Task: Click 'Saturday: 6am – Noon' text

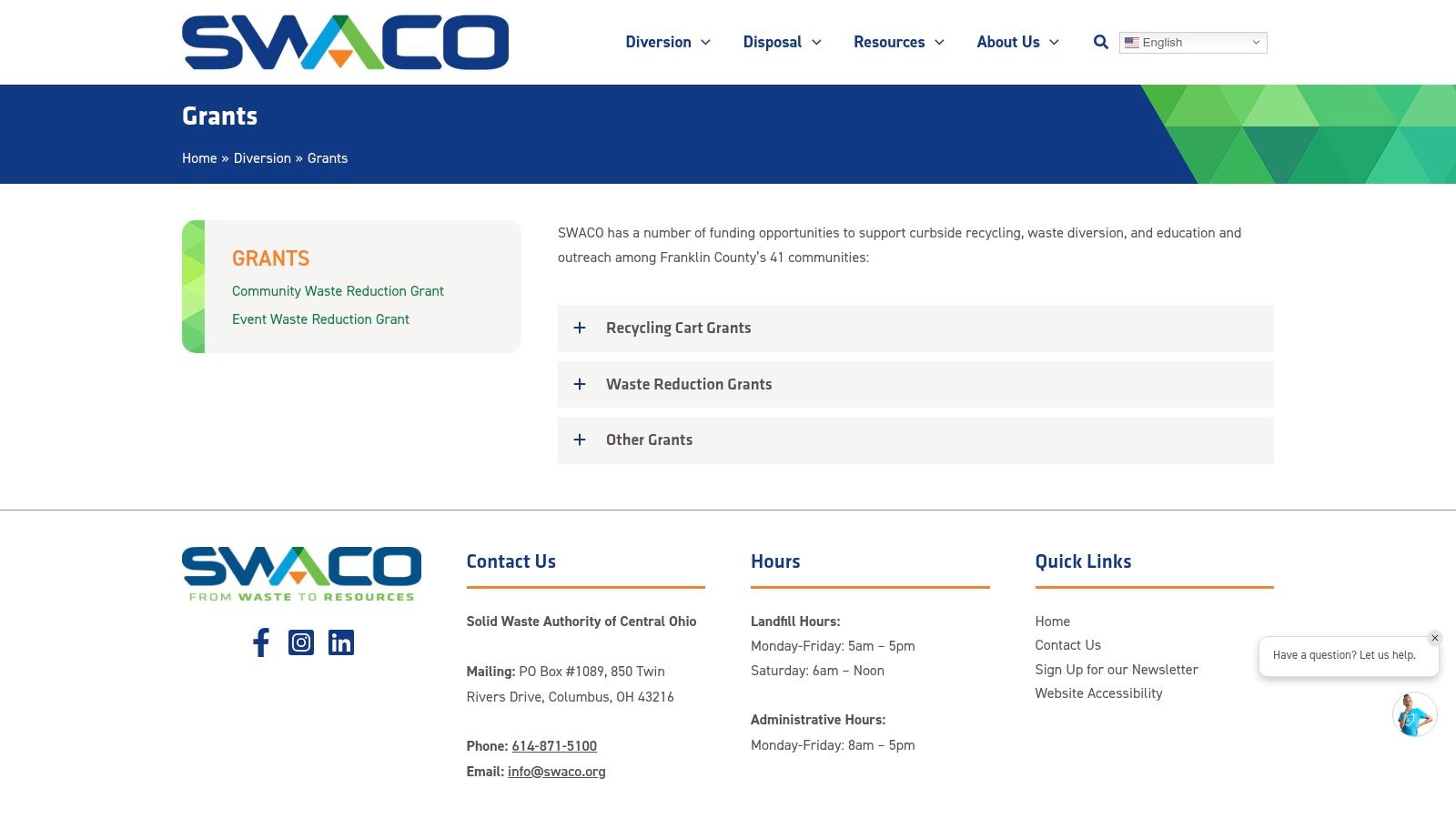Action: [x=817, y=671]
